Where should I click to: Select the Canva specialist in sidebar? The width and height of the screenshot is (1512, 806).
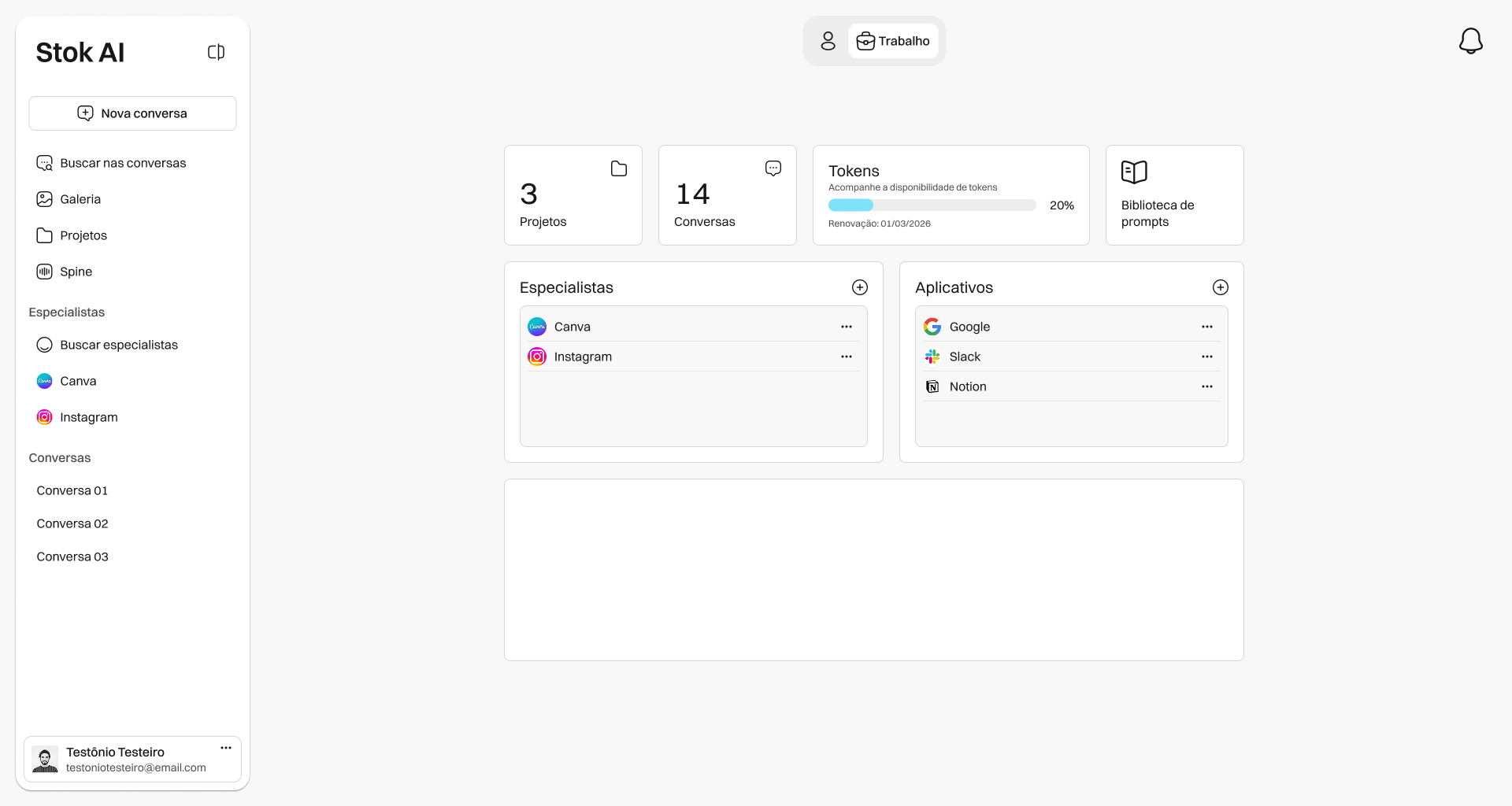tap(79, 381)
